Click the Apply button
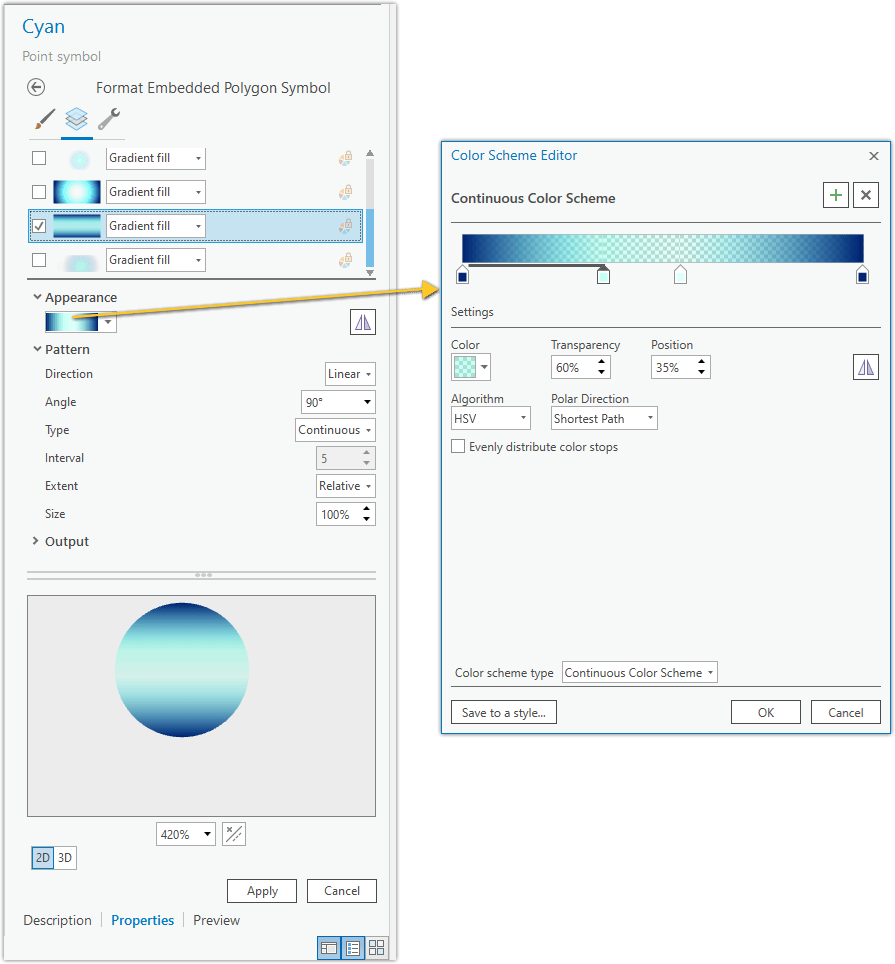 pos(262,891)
